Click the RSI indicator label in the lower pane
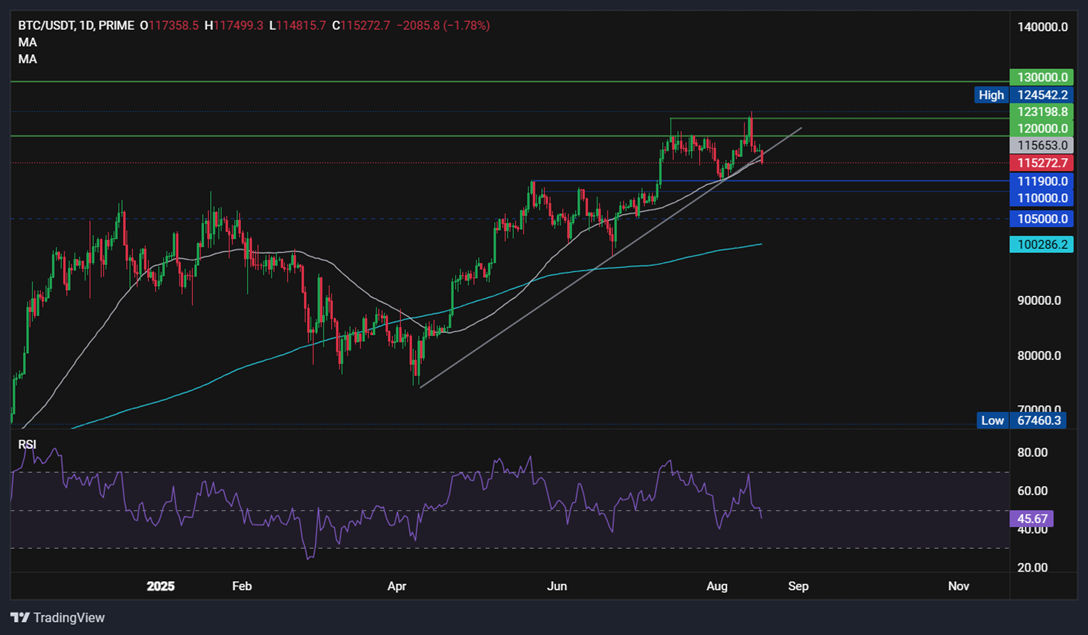1088x635 pixels. coord(26,443)
